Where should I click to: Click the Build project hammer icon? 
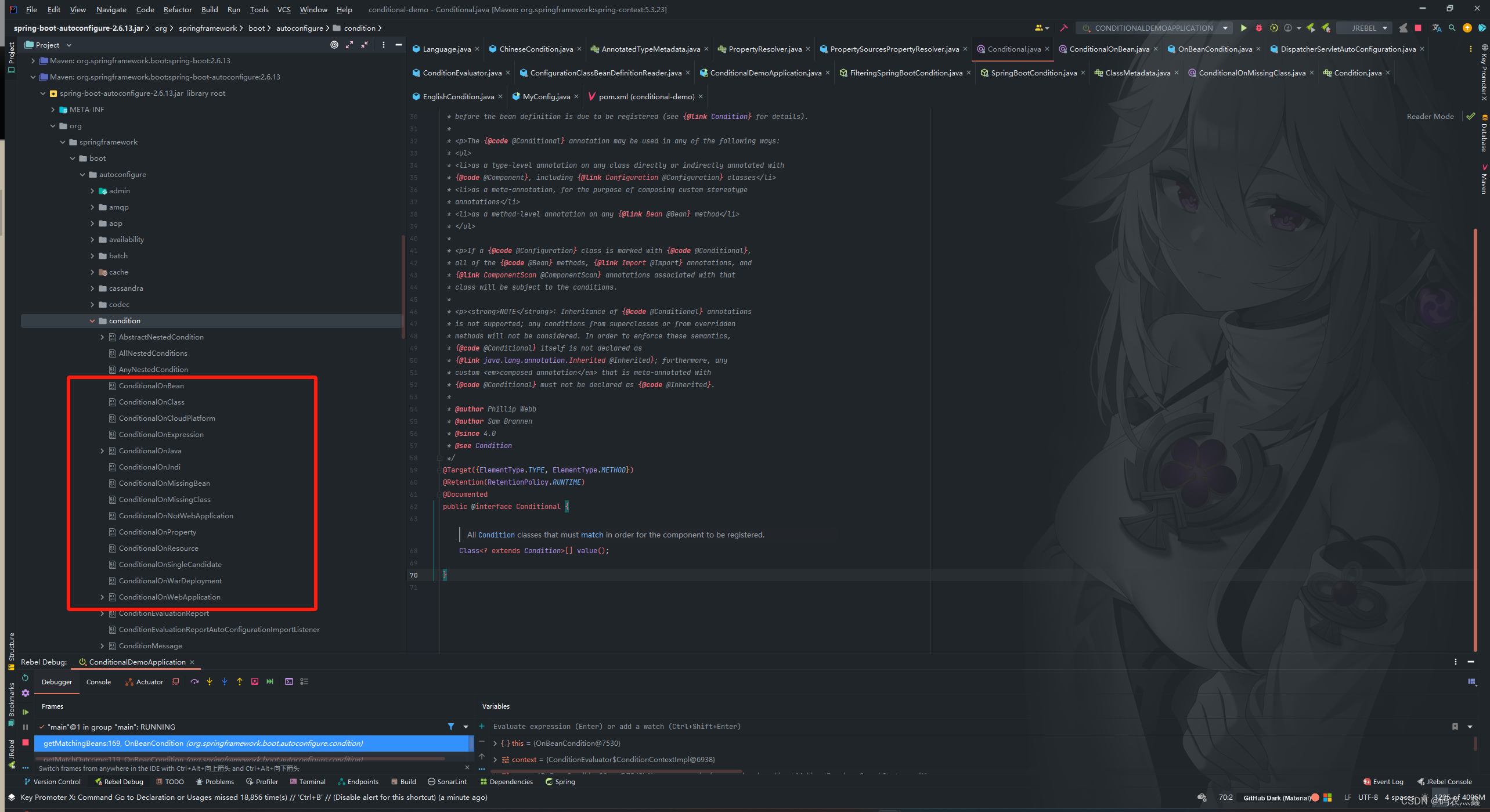1063,28
